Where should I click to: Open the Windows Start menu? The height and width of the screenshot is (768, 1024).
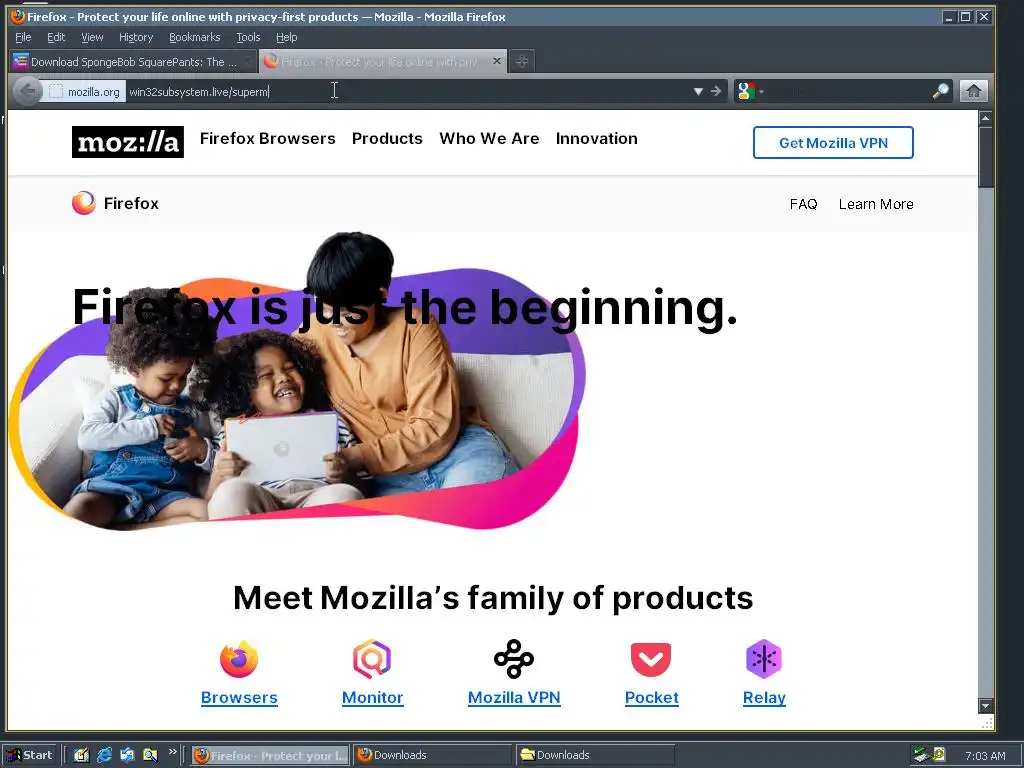coord(29,755)
